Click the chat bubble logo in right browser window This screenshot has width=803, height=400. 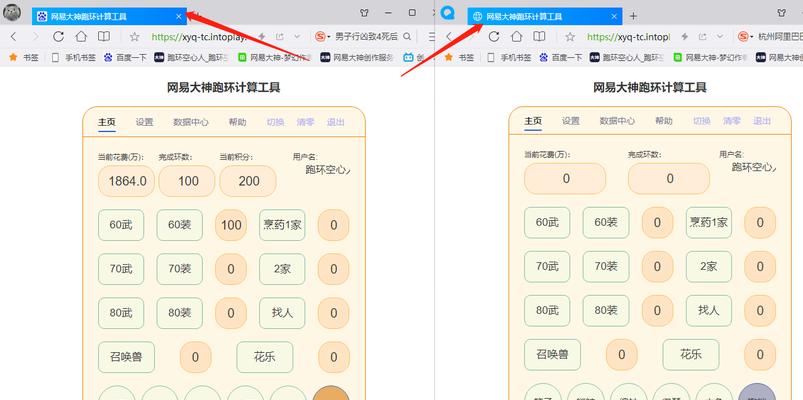coord(448,12)
